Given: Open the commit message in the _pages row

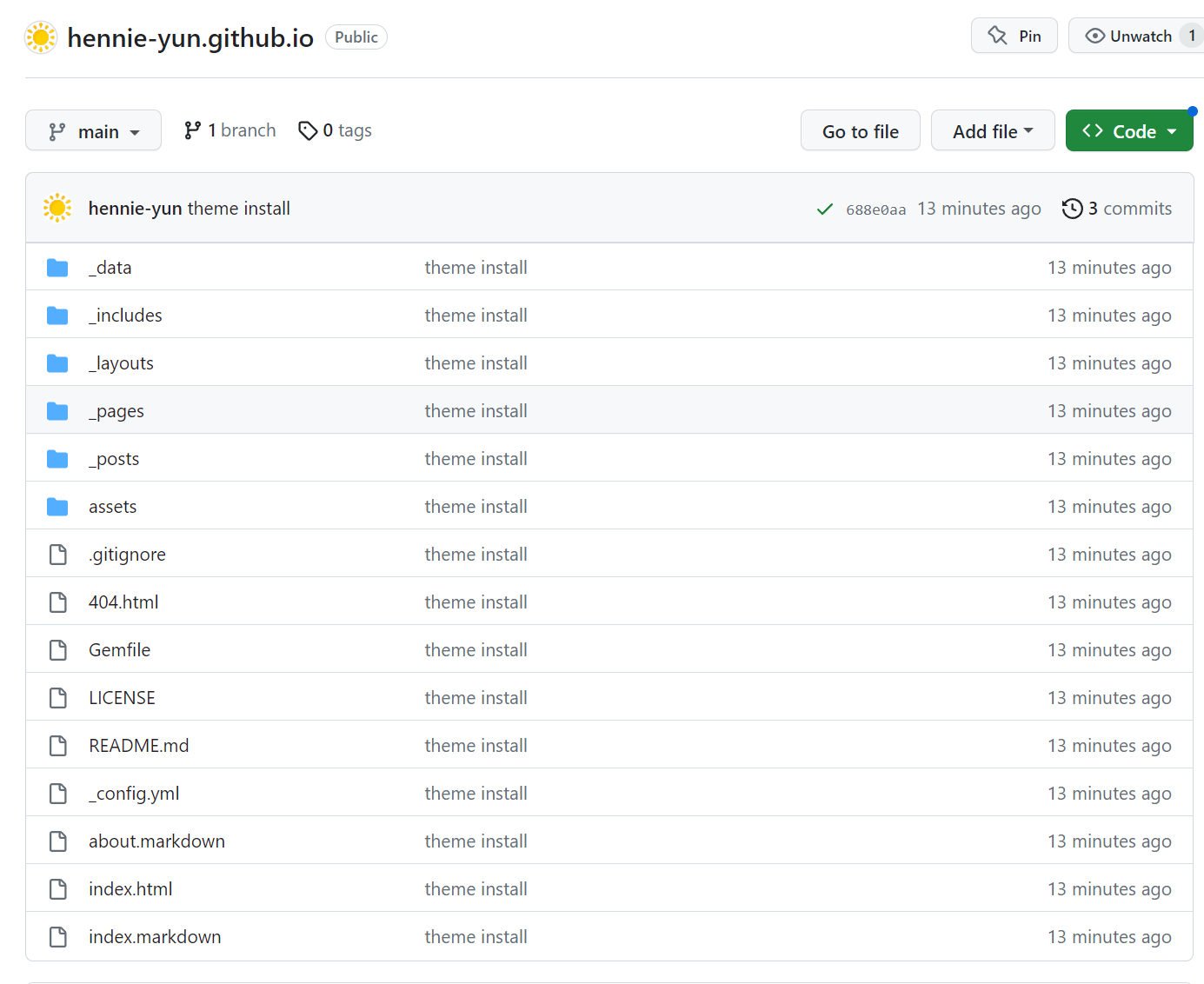Looking at the screenshot, I should point(476,411).
